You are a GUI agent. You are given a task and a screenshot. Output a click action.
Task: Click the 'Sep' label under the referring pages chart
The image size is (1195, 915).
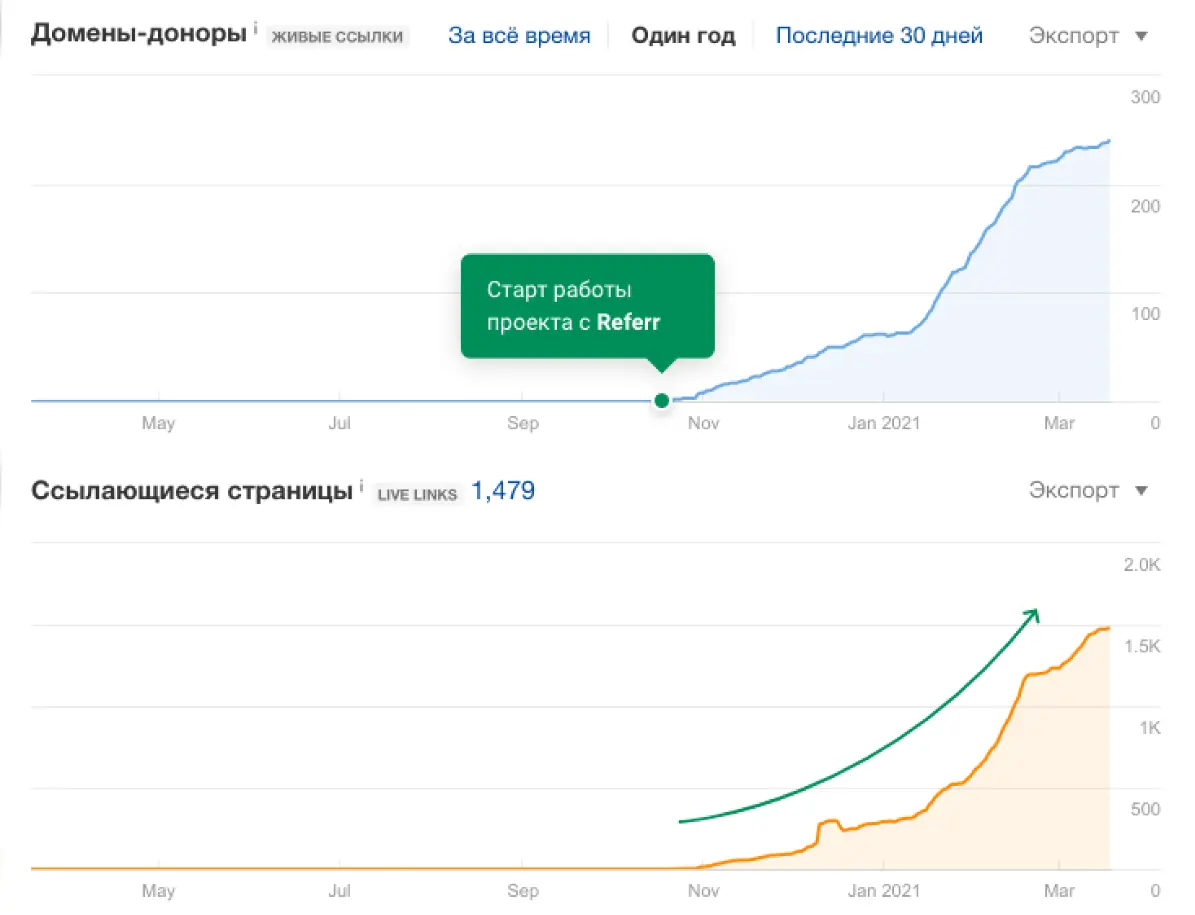[523, 891]
